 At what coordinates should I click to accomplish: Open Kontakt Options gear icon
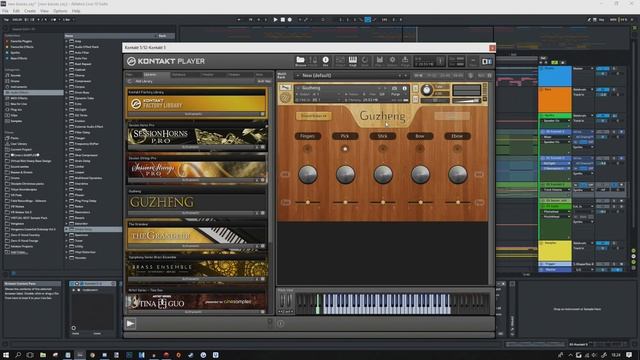[392, 60]
